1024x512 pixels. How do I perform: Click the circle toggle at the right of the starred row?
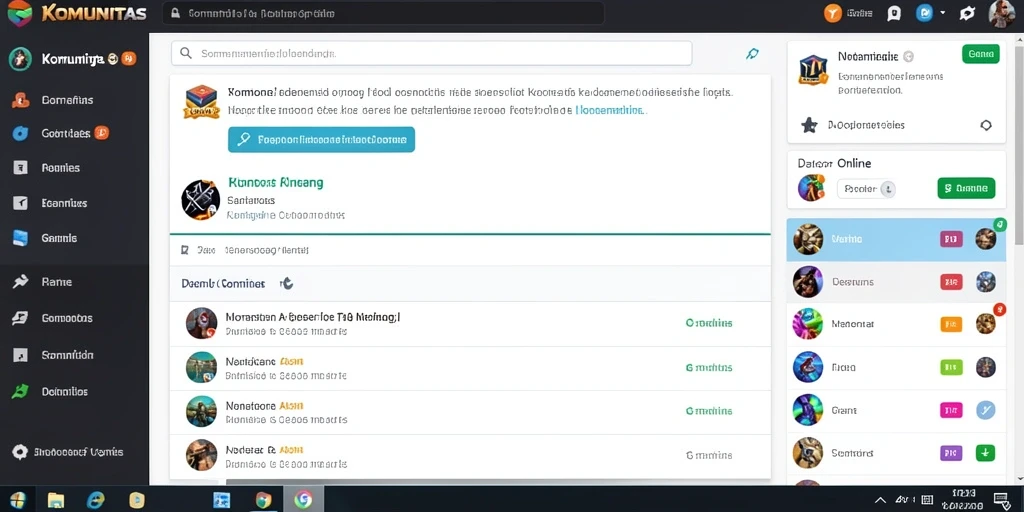point(986,125)
